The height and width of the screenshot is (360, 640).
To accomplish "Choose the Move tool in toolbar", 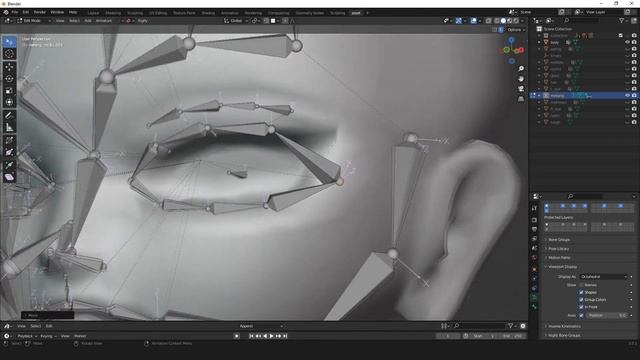I will tap(9, 67).
